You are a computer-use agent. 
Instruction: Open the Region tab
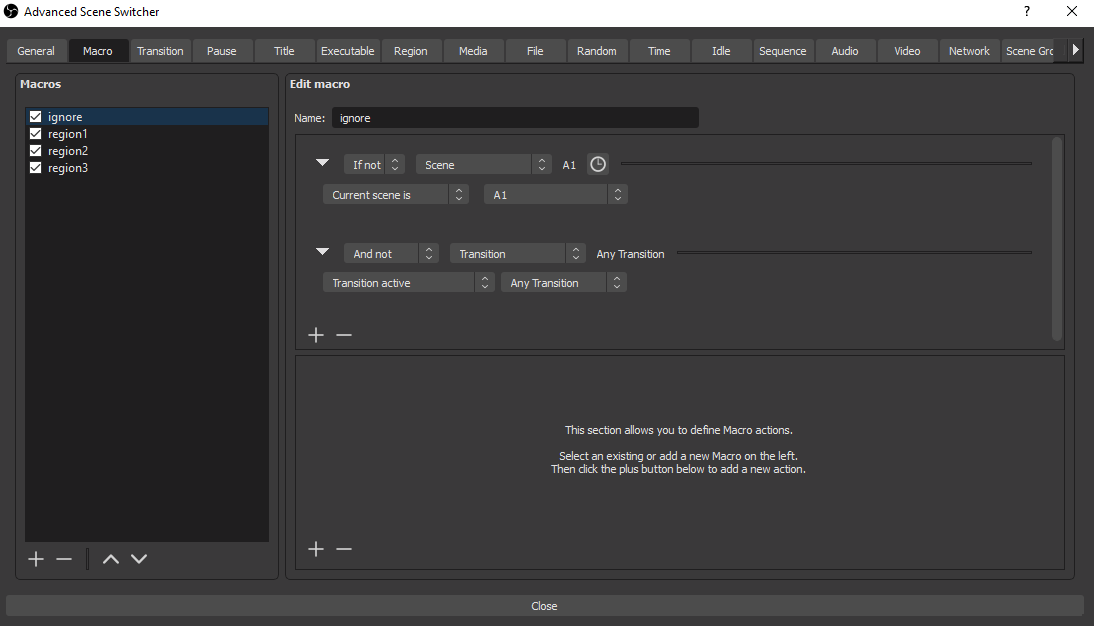pyautogui.click(x=410, y=51)
